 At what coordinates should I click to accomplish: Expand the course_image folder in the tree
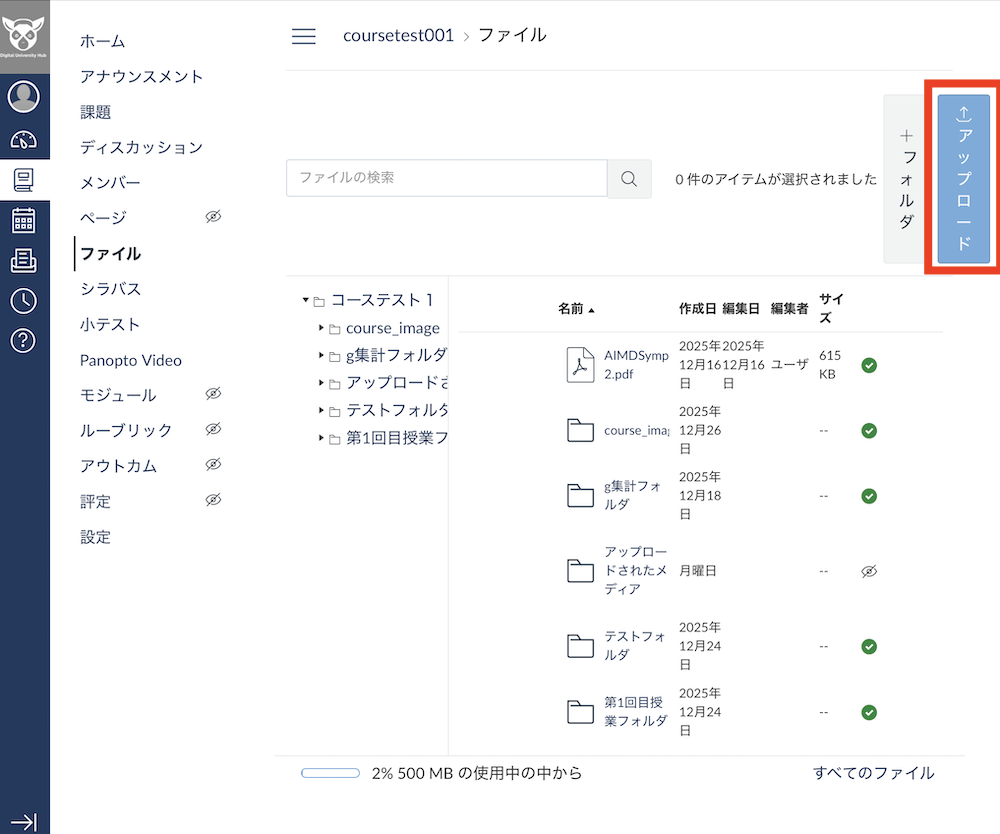click(x=322, y=327)
